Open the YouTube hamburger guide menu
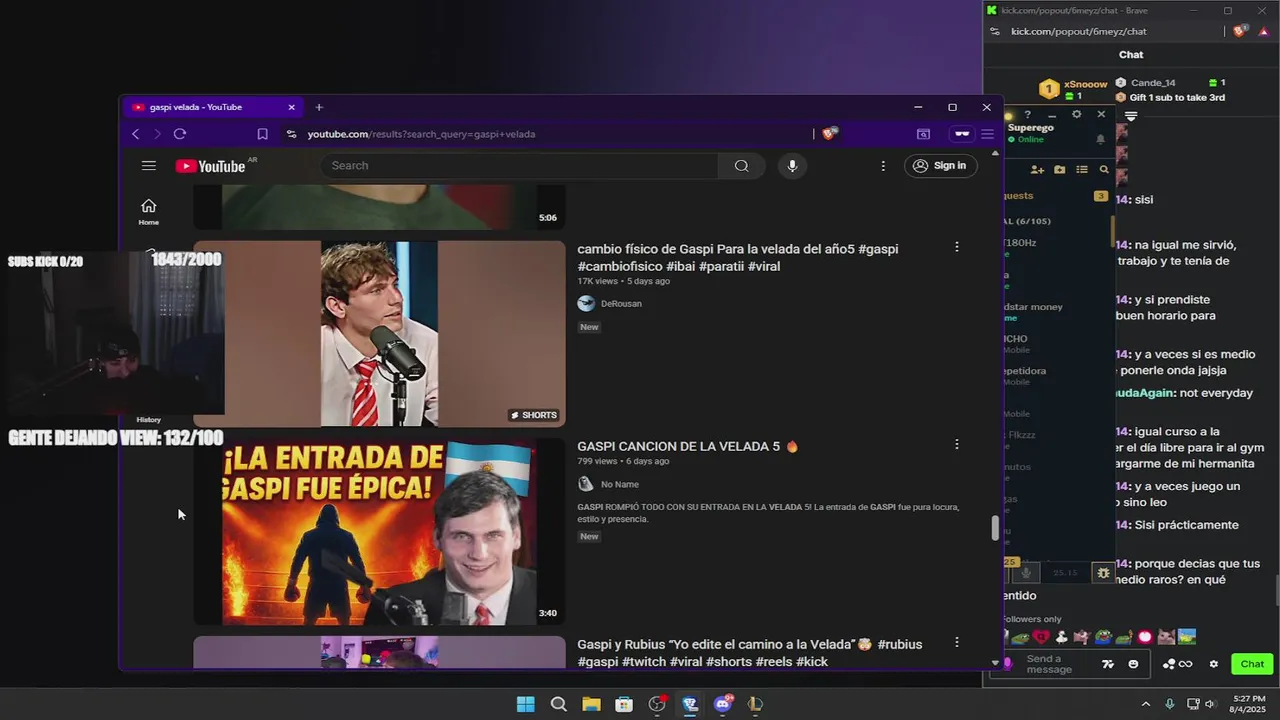The height and width of the screenshot is (720, 1280). 148,166
